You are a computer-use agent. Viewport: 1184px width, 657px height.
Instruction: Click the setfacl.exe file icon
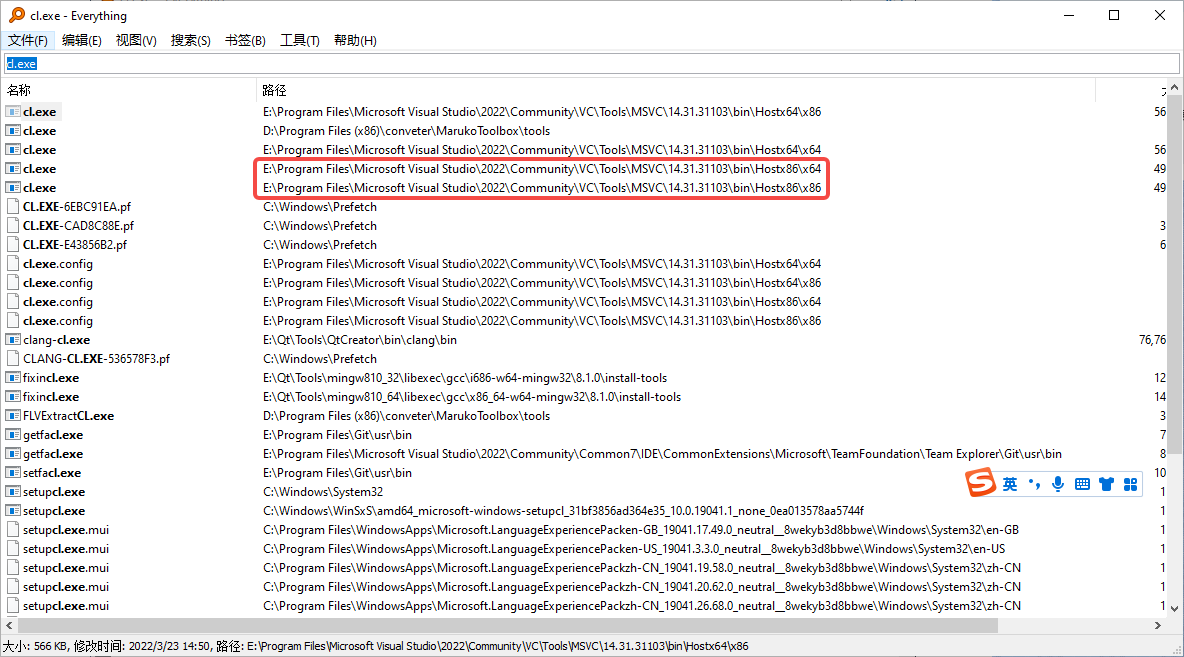[x=13, y=473]
